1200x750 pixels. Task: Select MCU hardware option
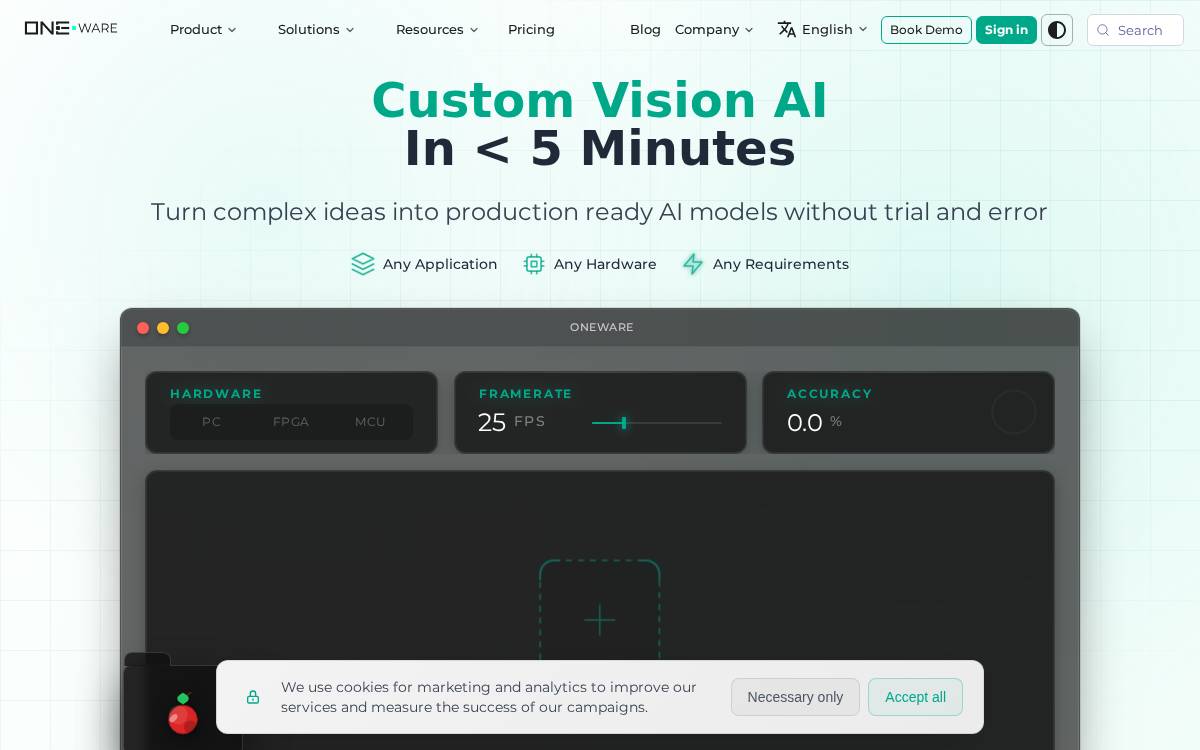[370, 422]
